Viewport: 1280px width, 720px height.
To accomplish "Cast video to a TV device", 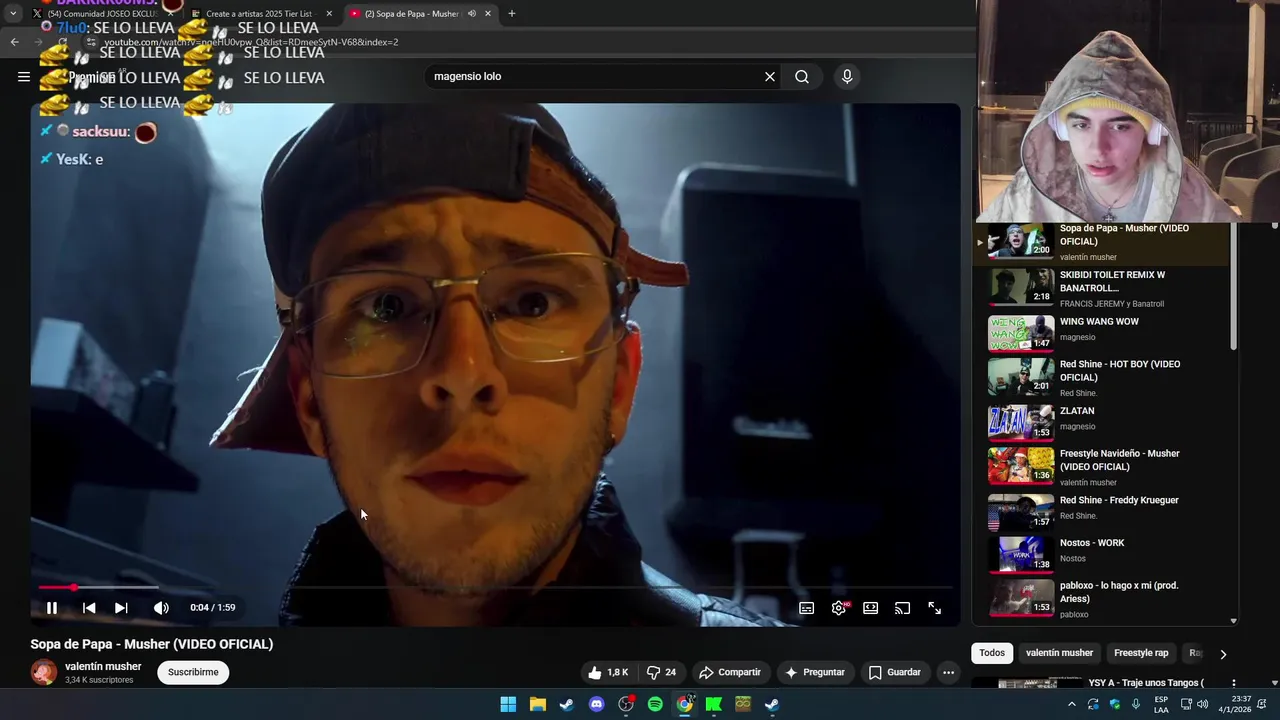I will tap(902, 608).
